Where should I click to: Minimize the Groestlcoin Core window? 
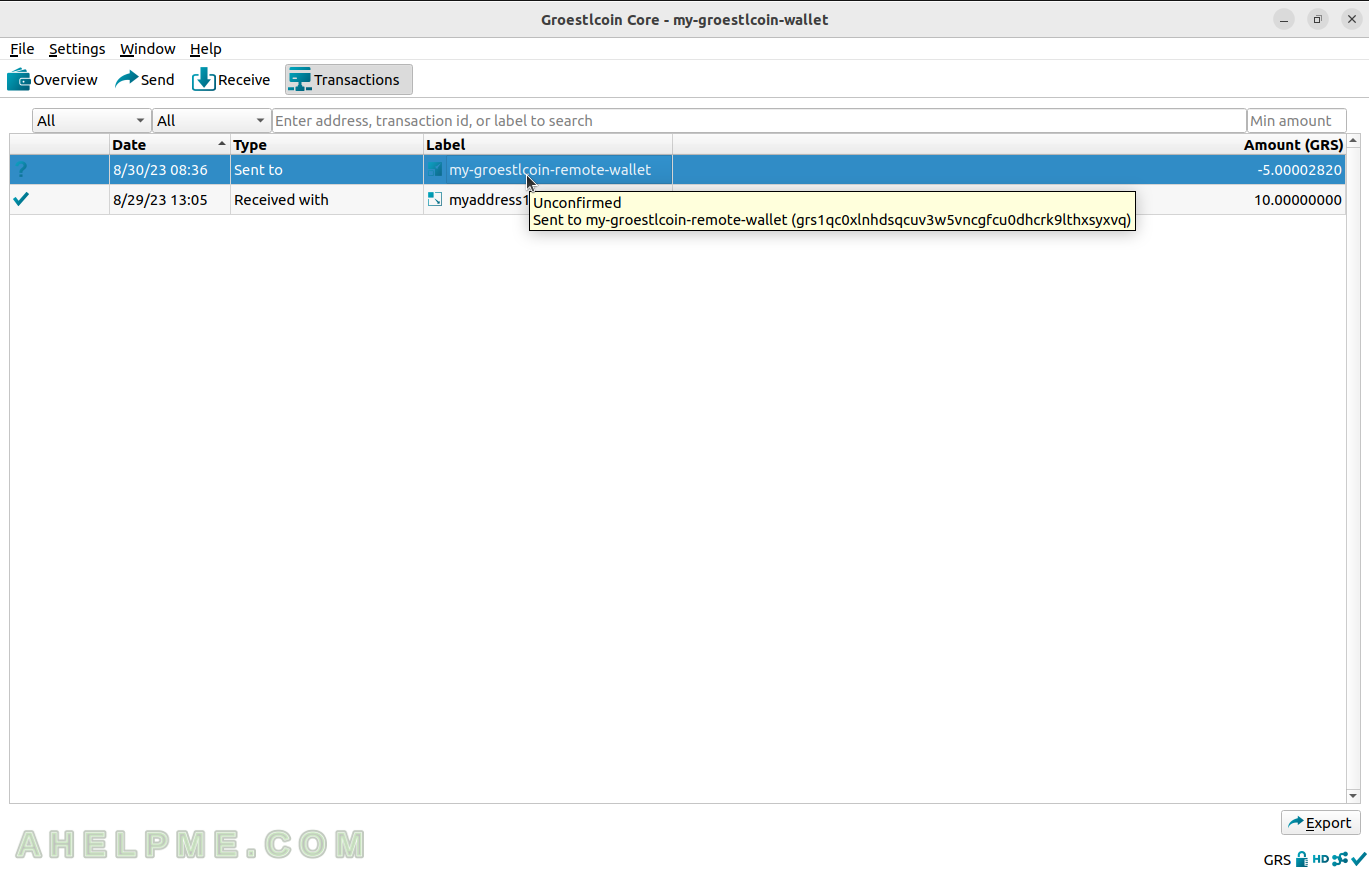click(1284, 19)
